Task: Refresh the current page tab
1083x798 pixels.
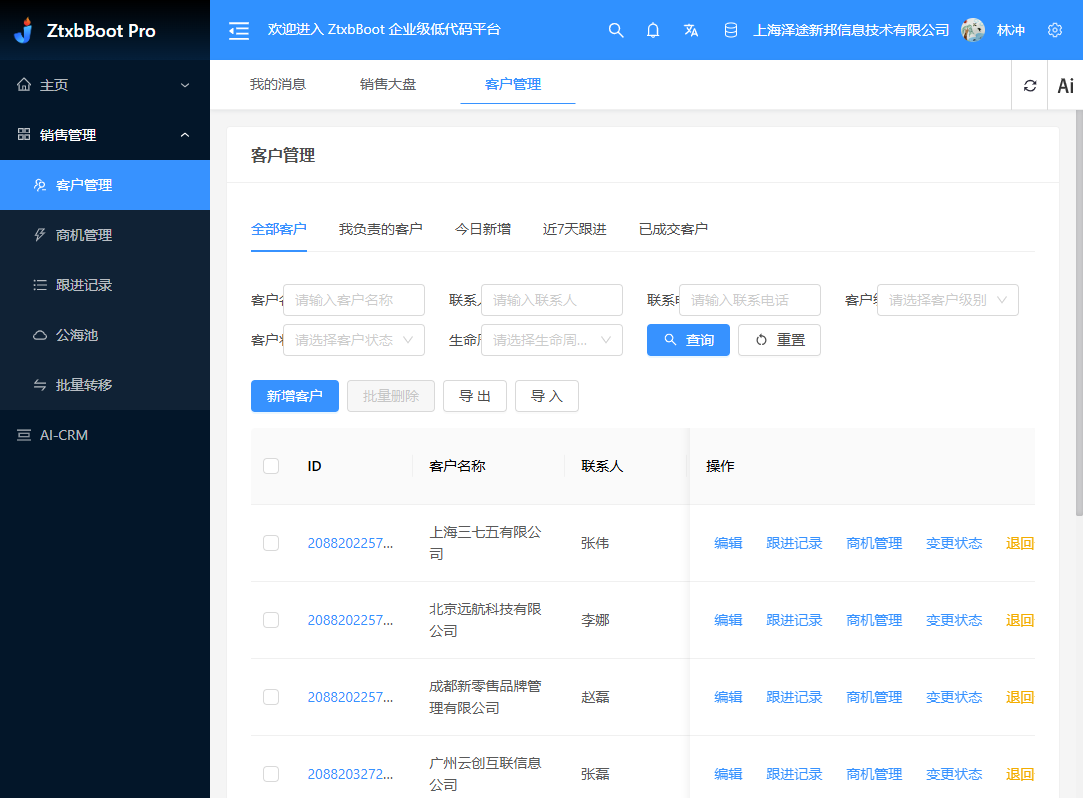Action: click(1030, 86)
